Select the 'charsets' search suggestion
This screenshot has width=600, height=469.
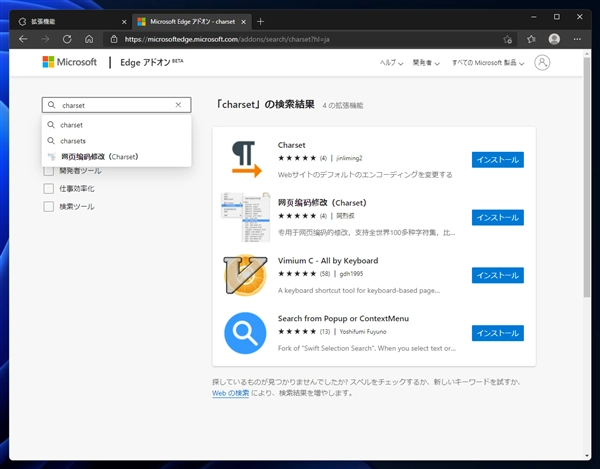[116, 141]
